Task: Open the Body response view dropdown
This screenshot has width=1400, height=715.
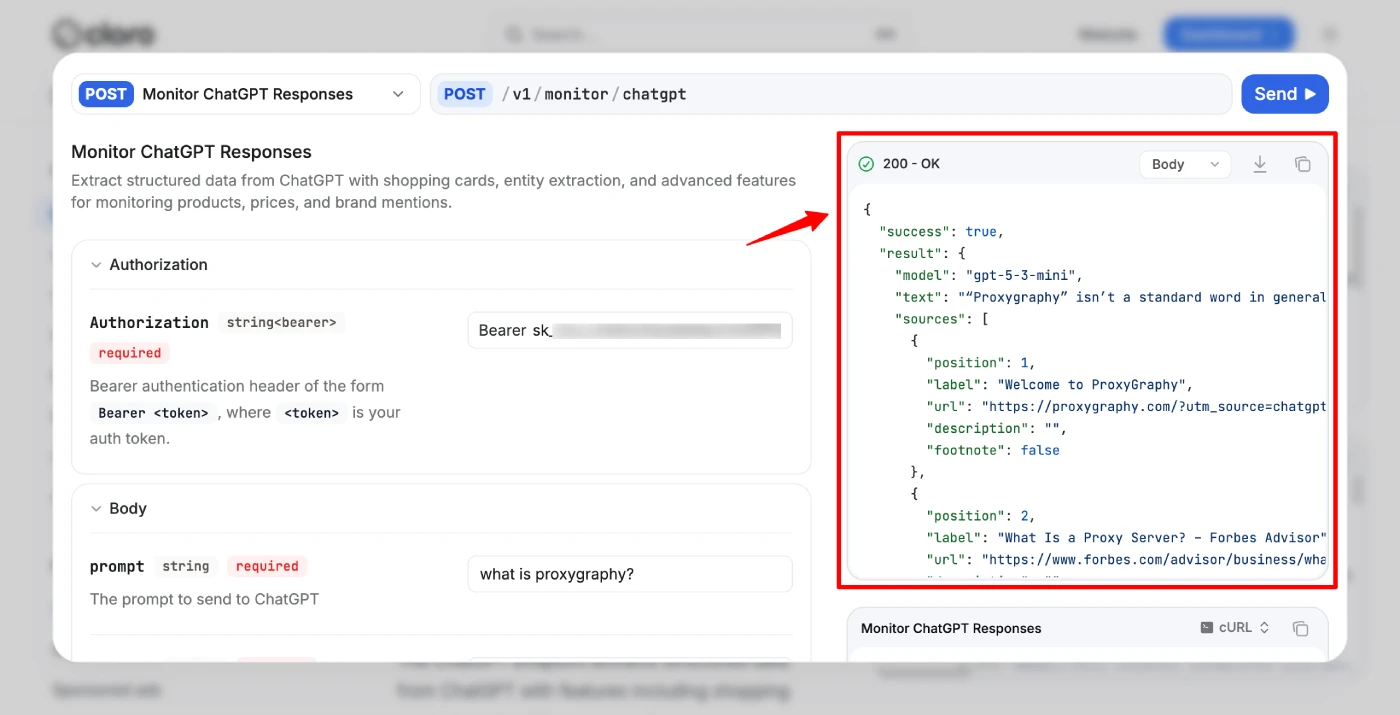Action: click(1185, 164)
